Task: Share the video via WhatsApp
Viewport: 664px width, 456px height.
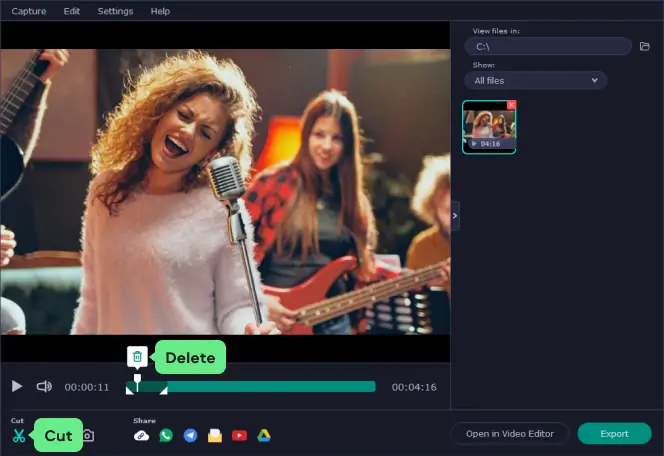Action: [166, 435]
